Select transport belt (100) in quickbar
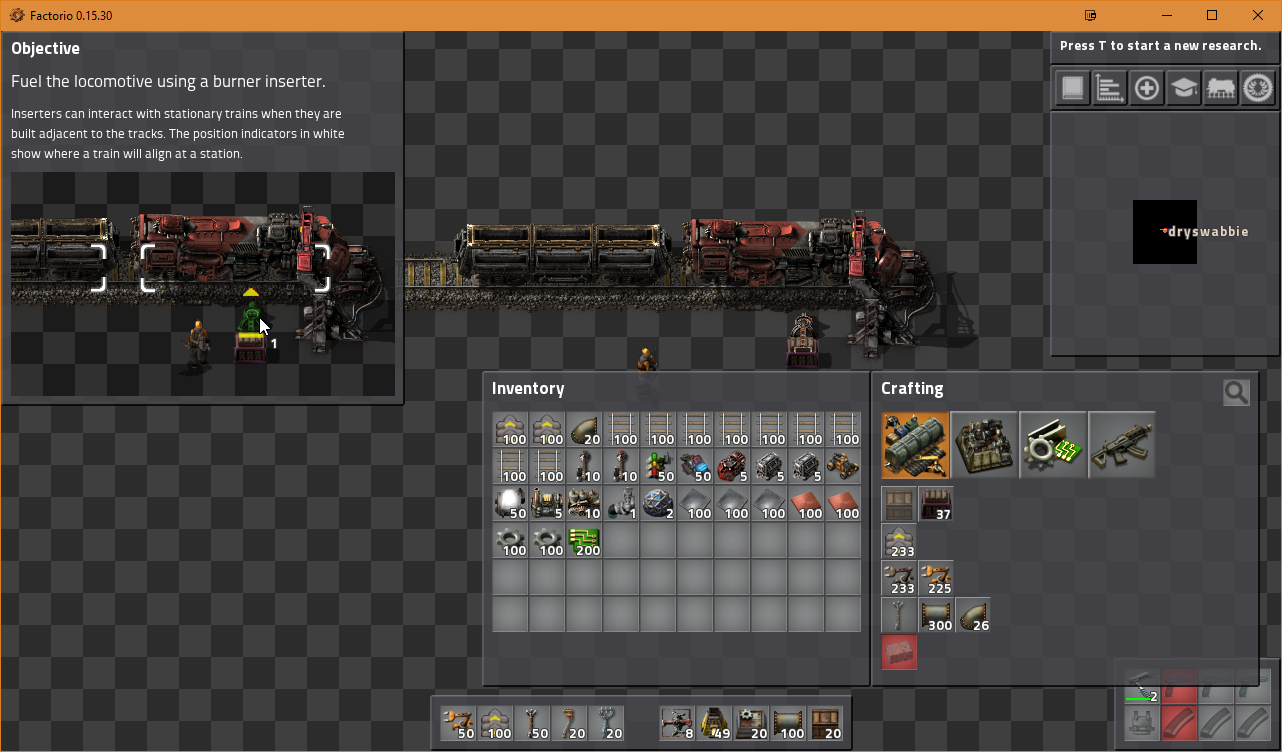 coord(495,723)
